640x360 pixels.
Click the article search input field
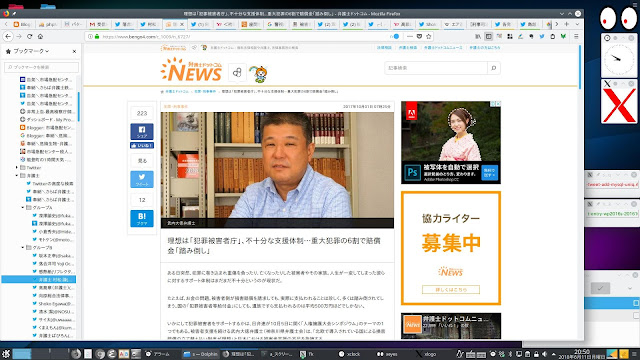click(436, 68)
